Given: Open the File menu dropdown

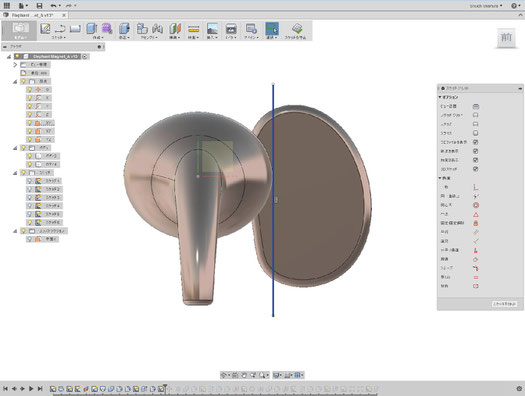Looking at the screenshot, I should 23,5.
